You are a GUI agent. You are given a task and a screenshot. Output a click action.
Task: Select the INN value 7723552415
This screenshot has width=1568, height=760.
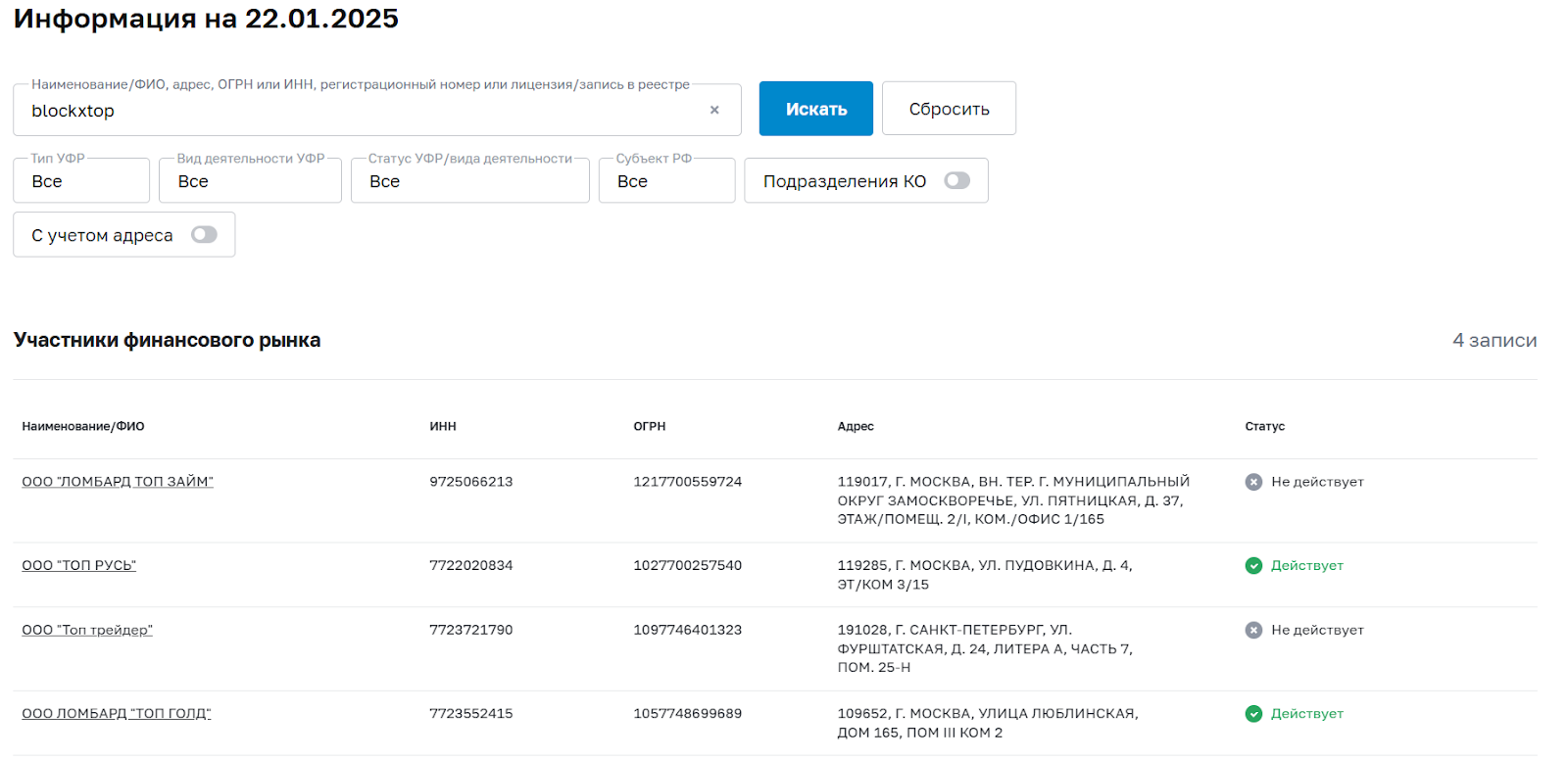[471, 714]
